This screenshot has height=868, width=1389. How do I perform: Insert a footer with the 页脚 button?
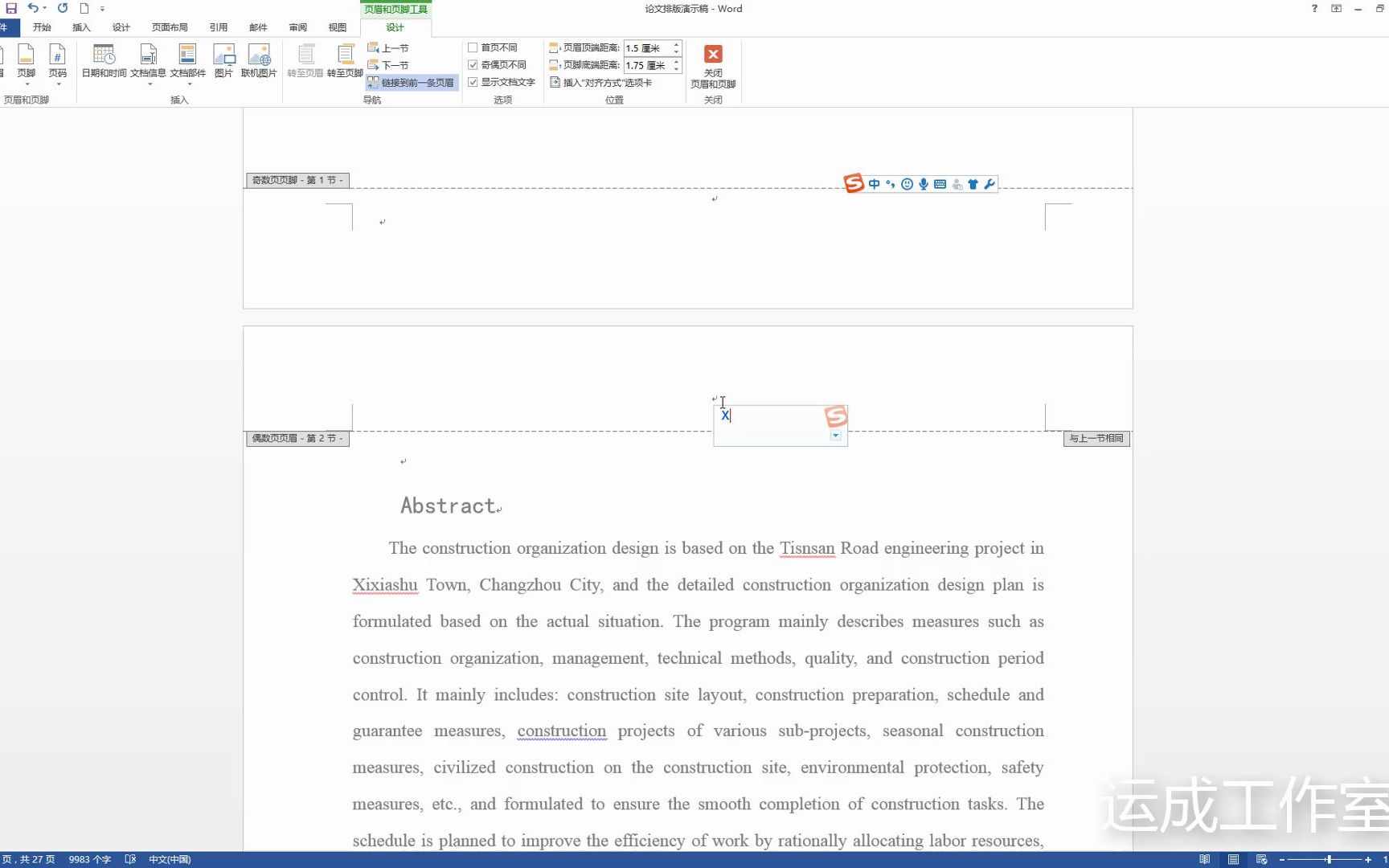tap(26, 63)
